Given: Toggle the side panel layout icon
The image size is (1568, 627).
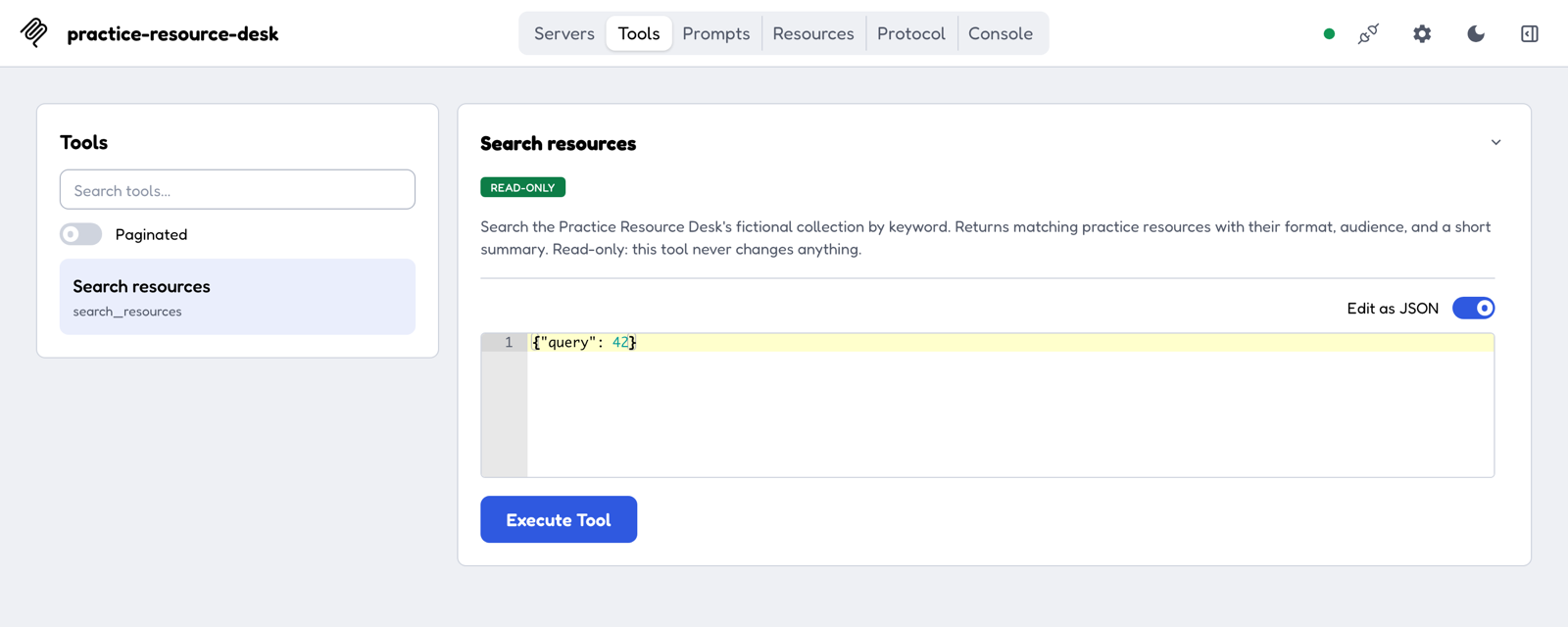Looking at the screenshot, I should (1530, 33).
